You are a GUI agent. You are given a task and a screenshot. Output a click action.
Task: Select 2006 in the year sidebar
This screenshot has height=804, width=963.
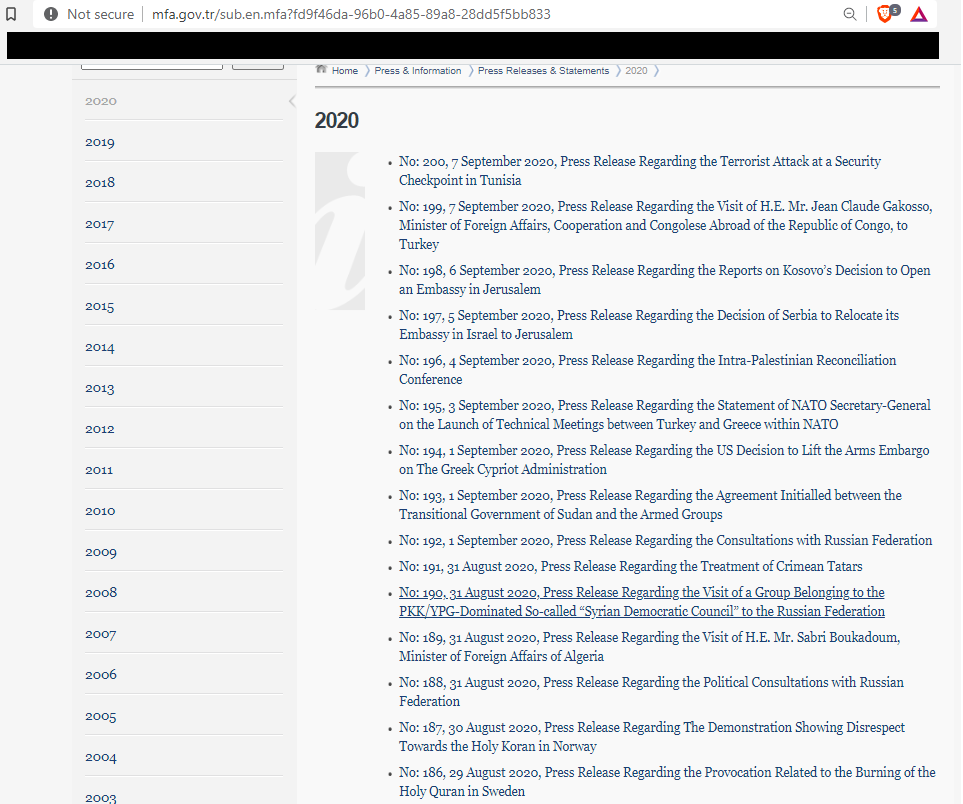point(101,674)
